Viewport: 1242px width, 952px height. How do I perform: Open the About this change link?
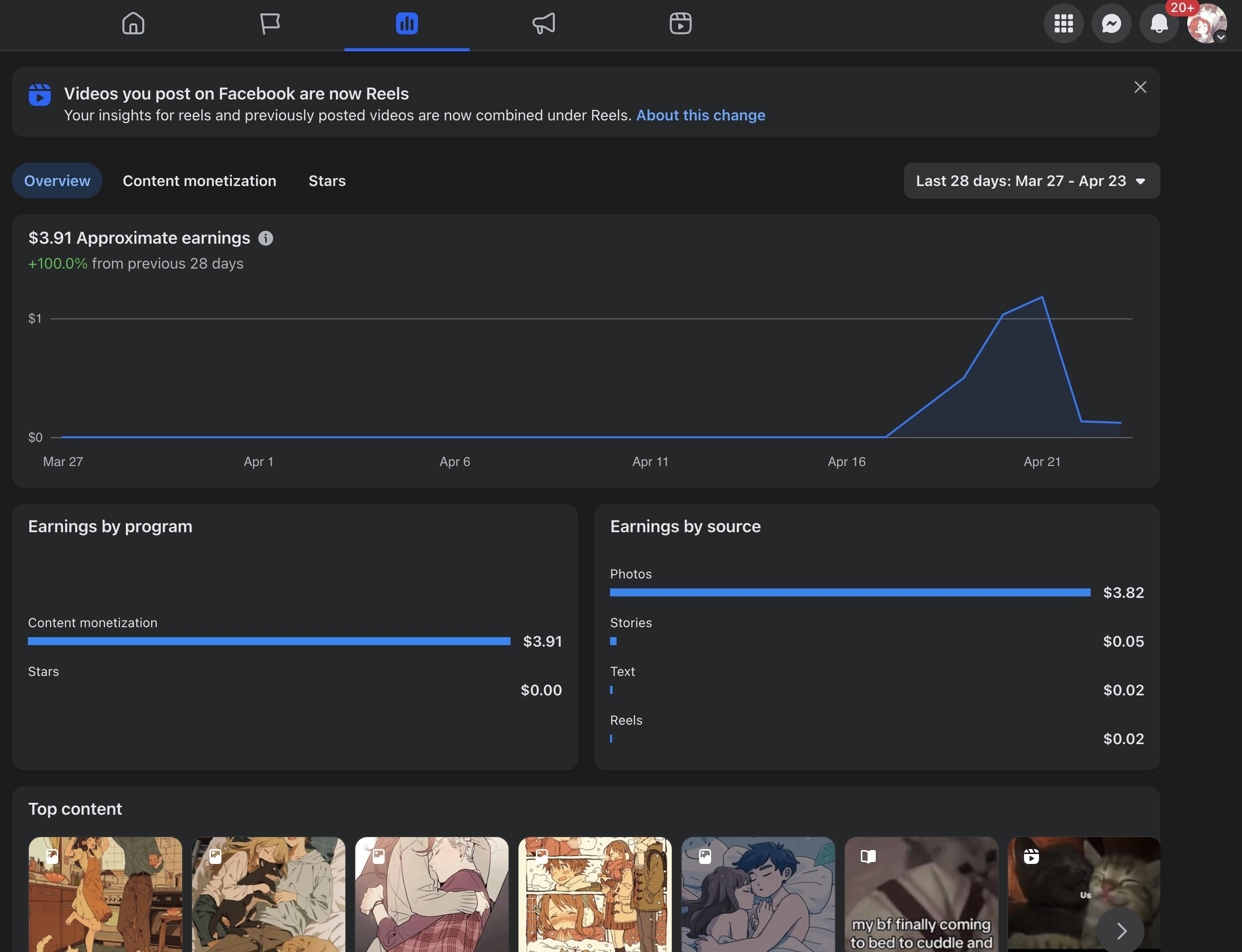[x=700, y=115]
